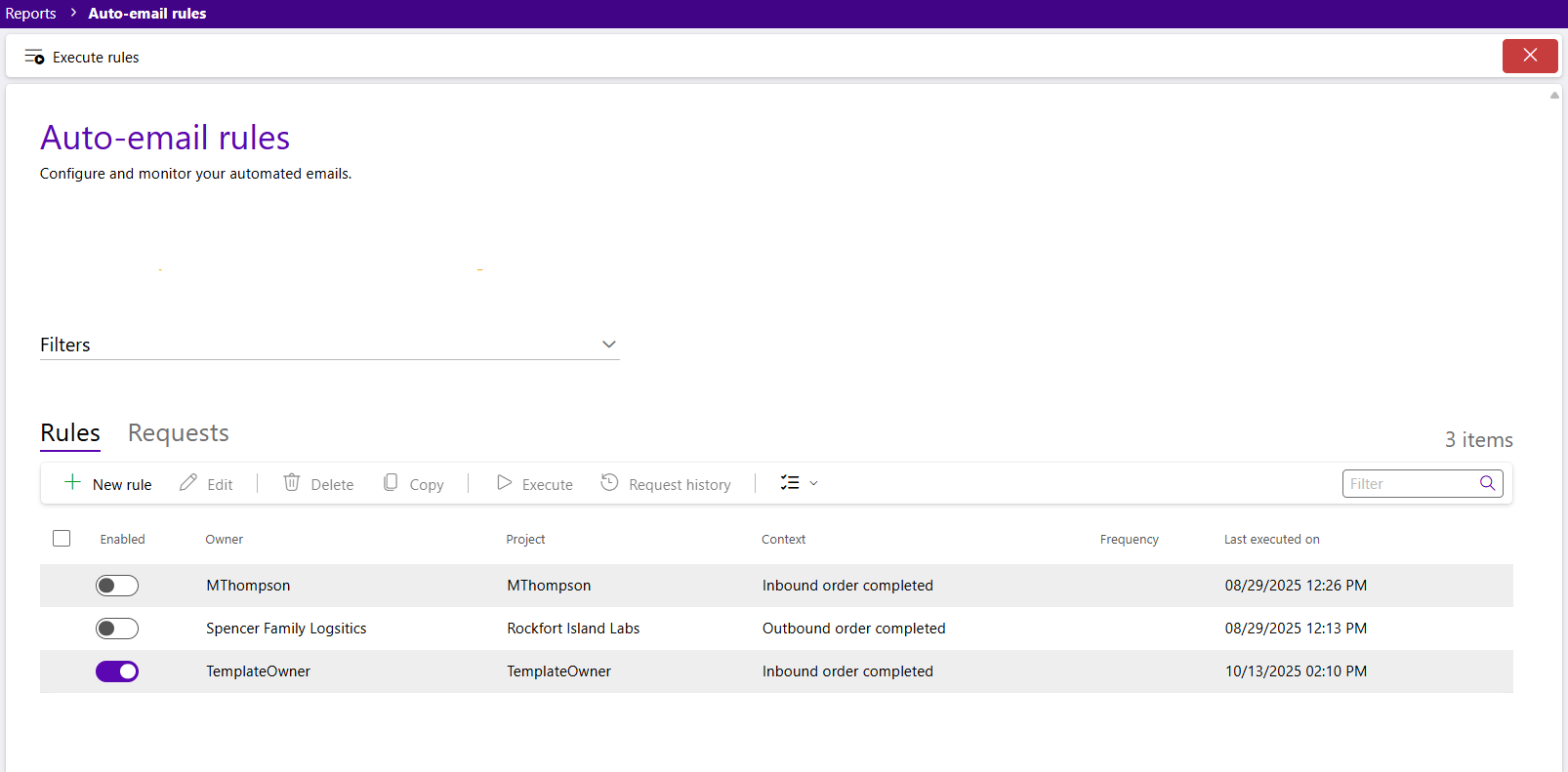The width and height of the screenshot is (1568, 772).
Task: Switch to the Requests tab
Action: tap(178, 433)
